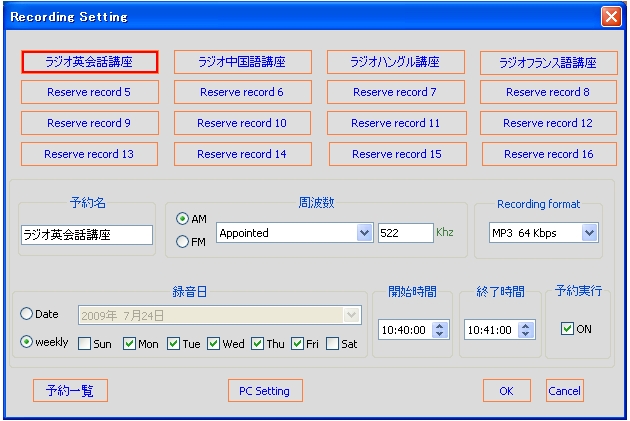Open the 予約一覧 reservation list

click(70, 390)
